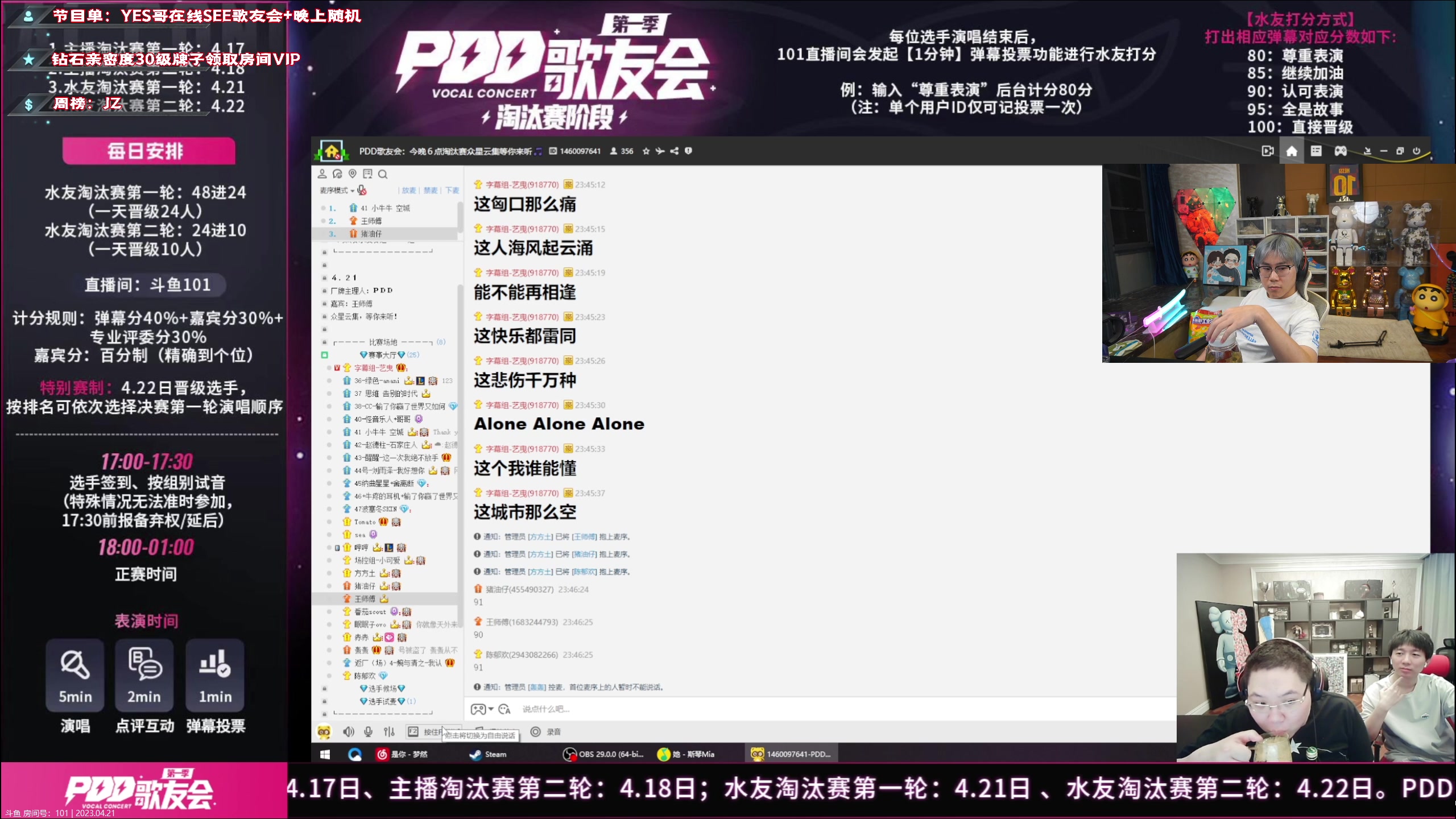The height and width of the screenshot is (819, 1456).
Task: Open the search icon above channel list
Action: coord(383,175)
